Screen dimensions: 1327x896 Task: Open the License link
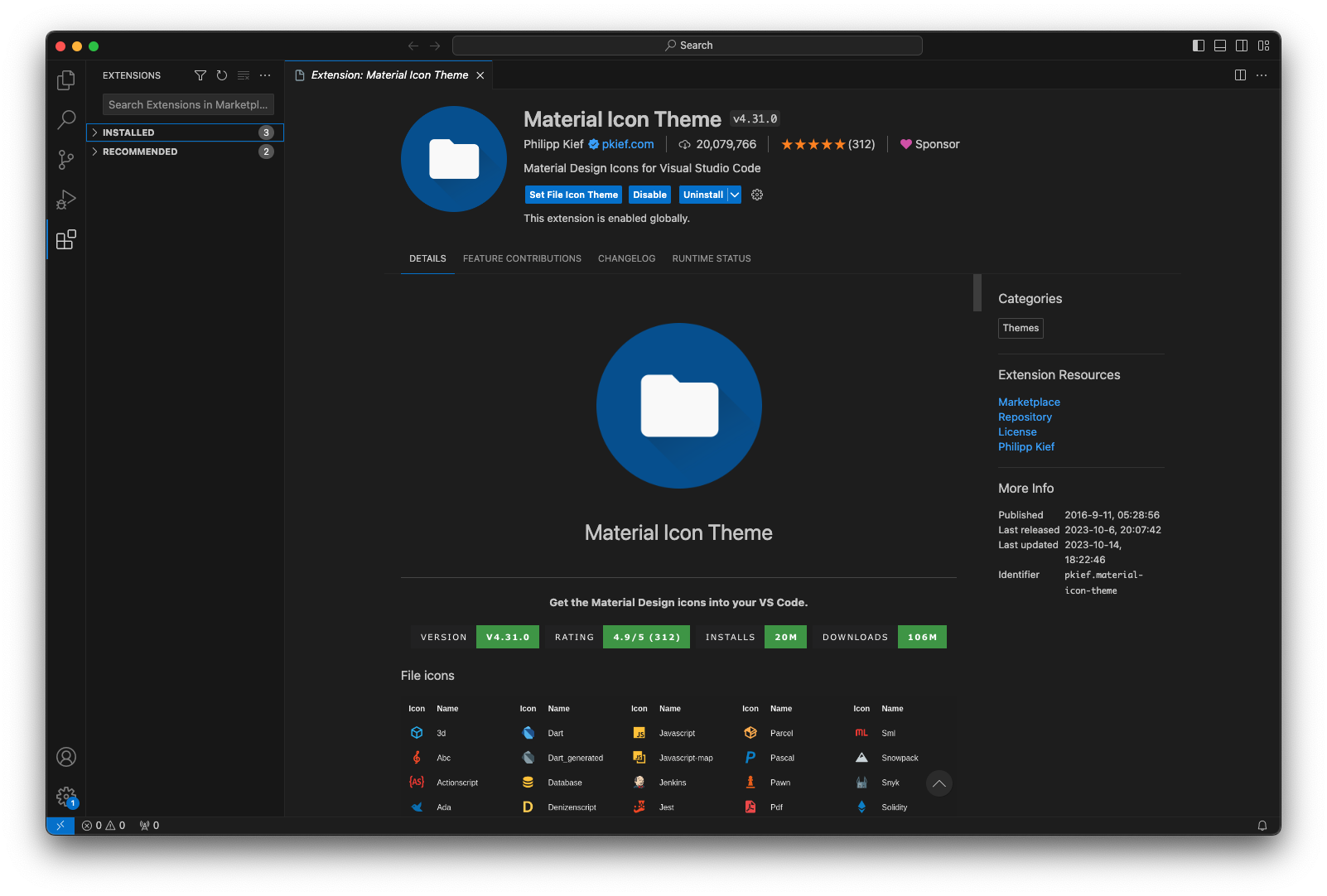[x=1017, y=431]
